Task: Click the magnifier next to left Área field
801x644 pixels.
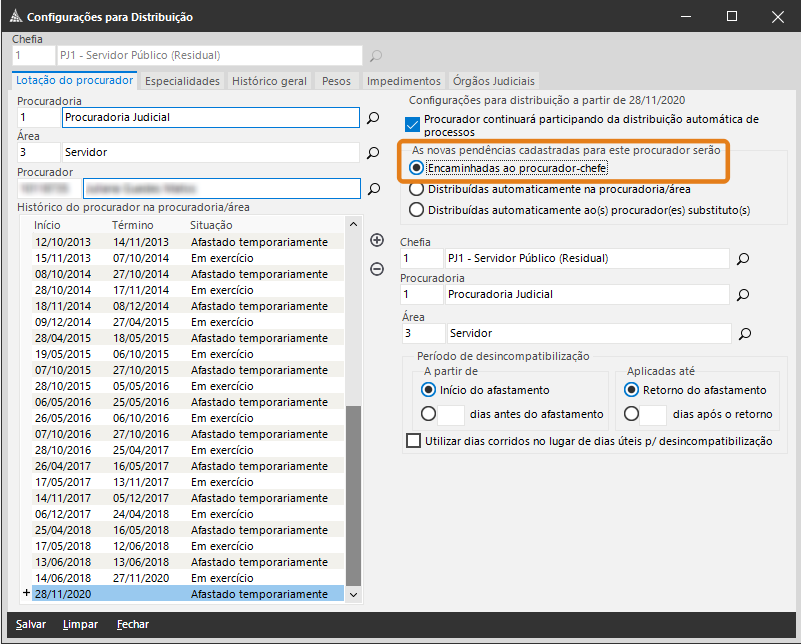Action: tap(373, 153)
